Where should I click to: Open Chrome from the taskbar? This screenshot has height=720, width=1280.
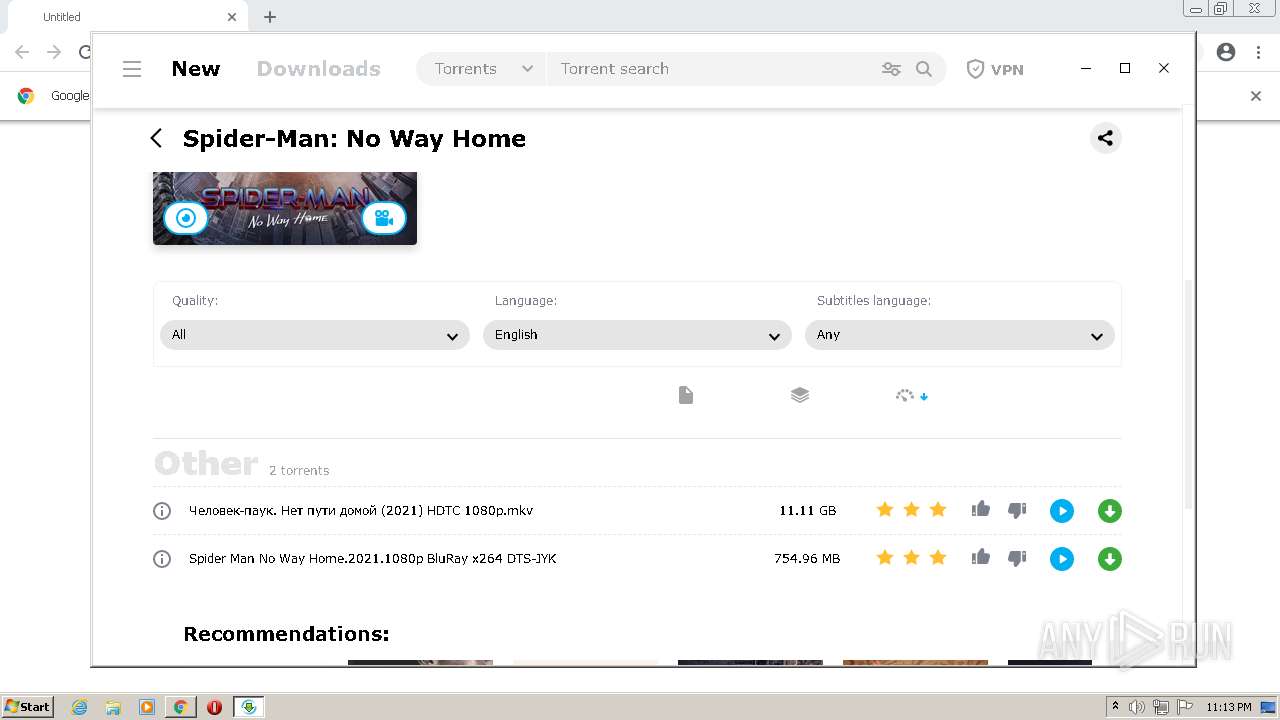coord(180,707)
